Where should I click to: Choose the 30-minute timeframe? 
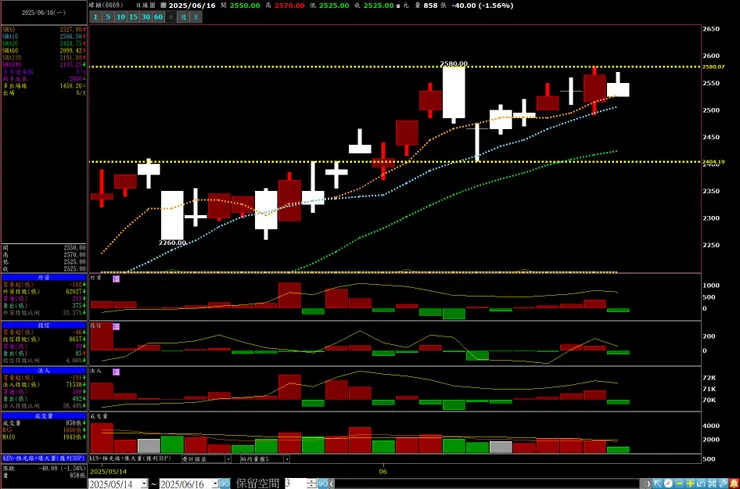coord(146,17)
